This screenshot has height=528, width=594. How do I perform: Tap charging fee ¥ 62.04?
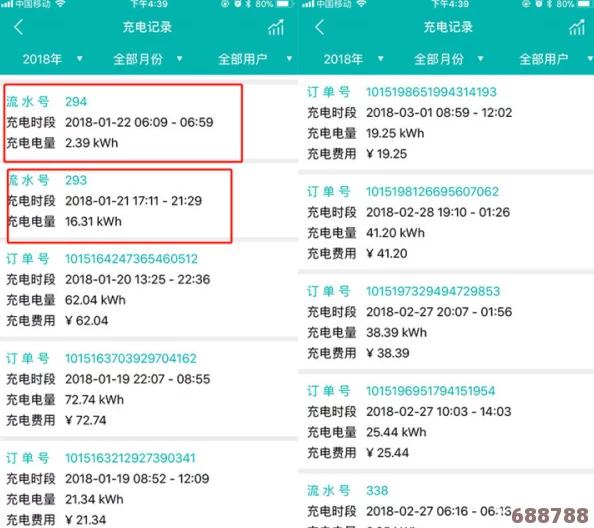86,320
